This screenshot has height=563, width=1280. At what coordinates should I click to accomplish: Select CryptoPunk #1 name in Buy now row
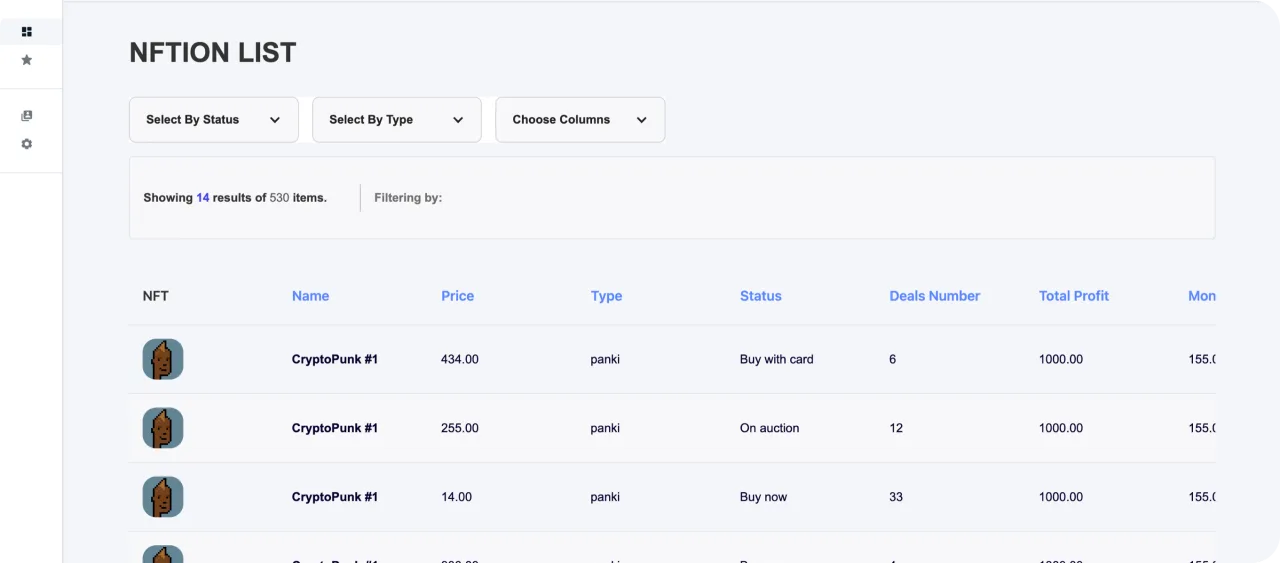335,497
